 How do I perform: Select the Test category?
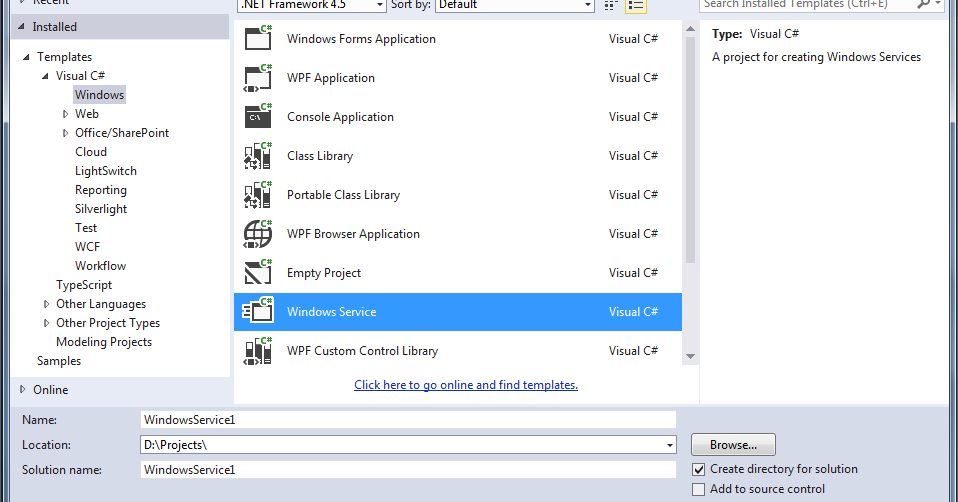click(86, 227)
